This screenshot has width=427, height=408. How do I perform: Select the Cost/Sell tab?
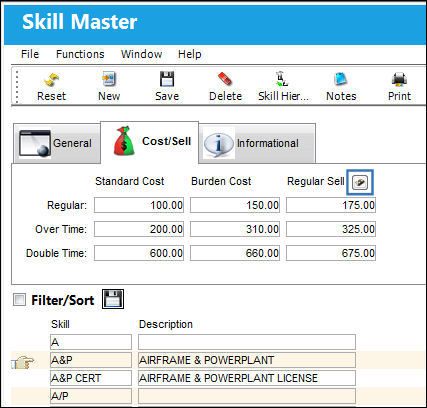pos(149,143)
